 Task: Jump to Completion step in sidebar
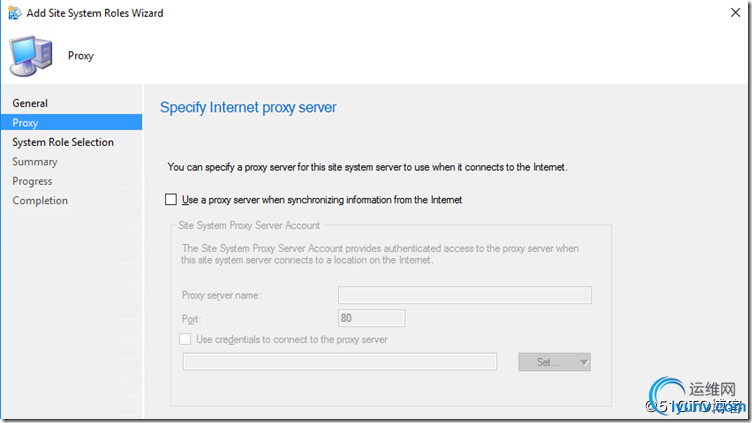tap(40, 201)
